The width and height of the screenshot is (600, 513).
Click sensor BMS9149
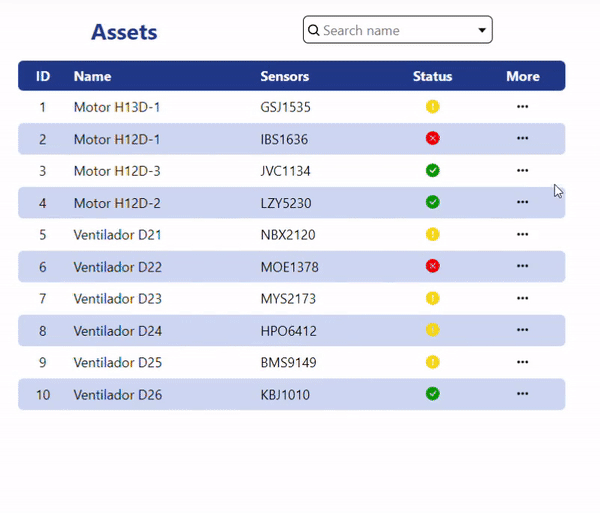pos(288,363)
